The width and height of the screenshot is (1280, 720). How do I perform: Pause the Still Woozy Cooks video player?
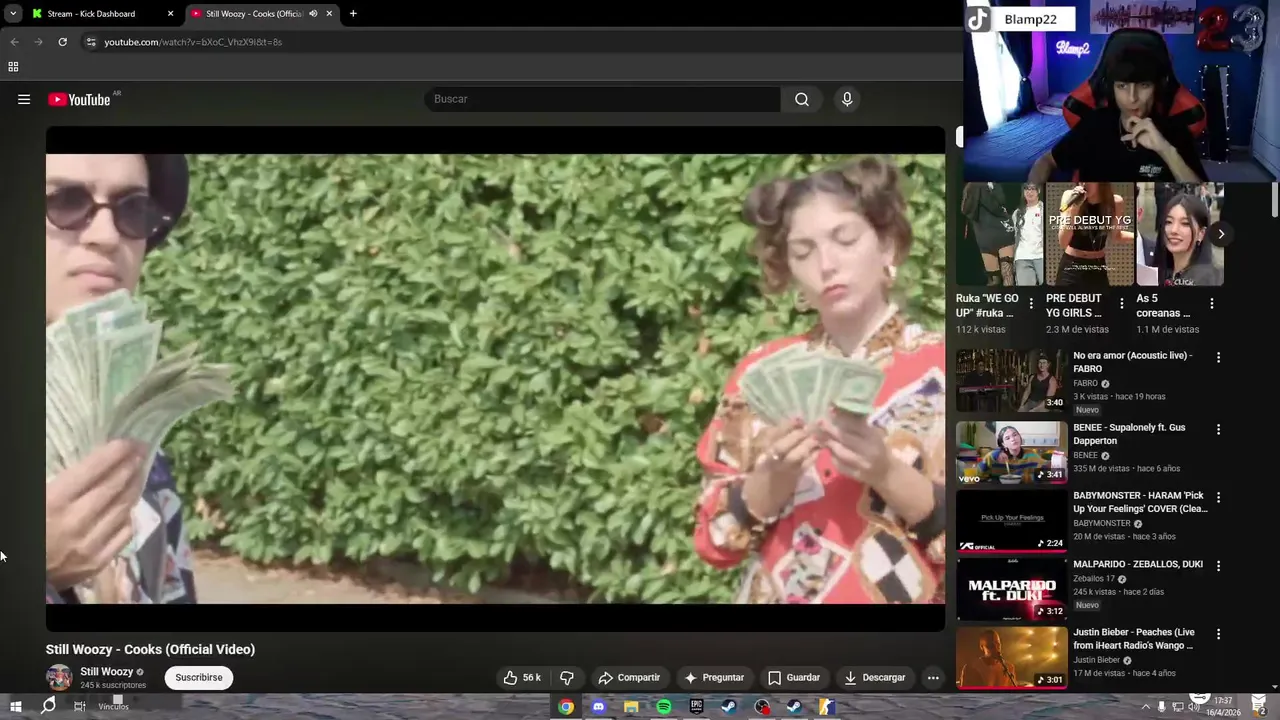[x=495, y=378]
